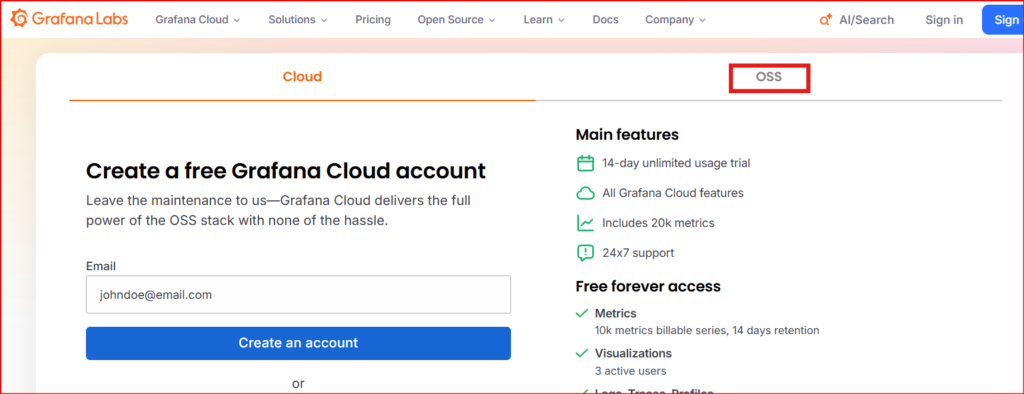1024x394 pixels.
Task: Click the green checkmark next to Visualizations
Action: point(582,353)
